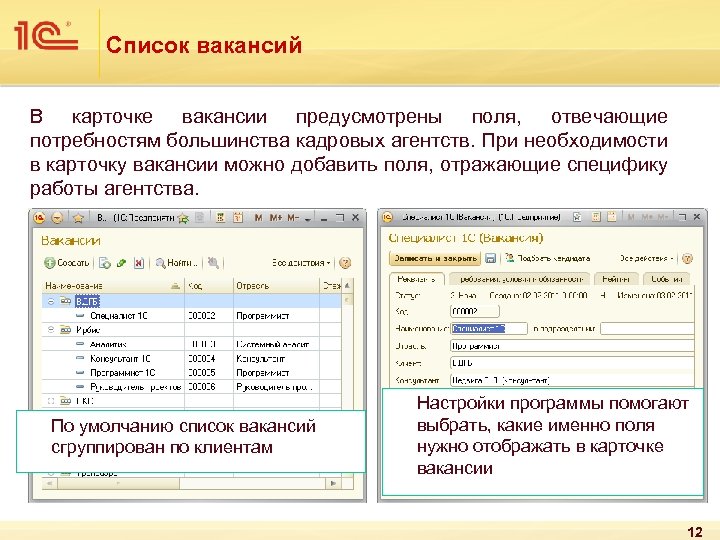Click the round back-arrow icon in Вакансии titlebar

point(57,218)
